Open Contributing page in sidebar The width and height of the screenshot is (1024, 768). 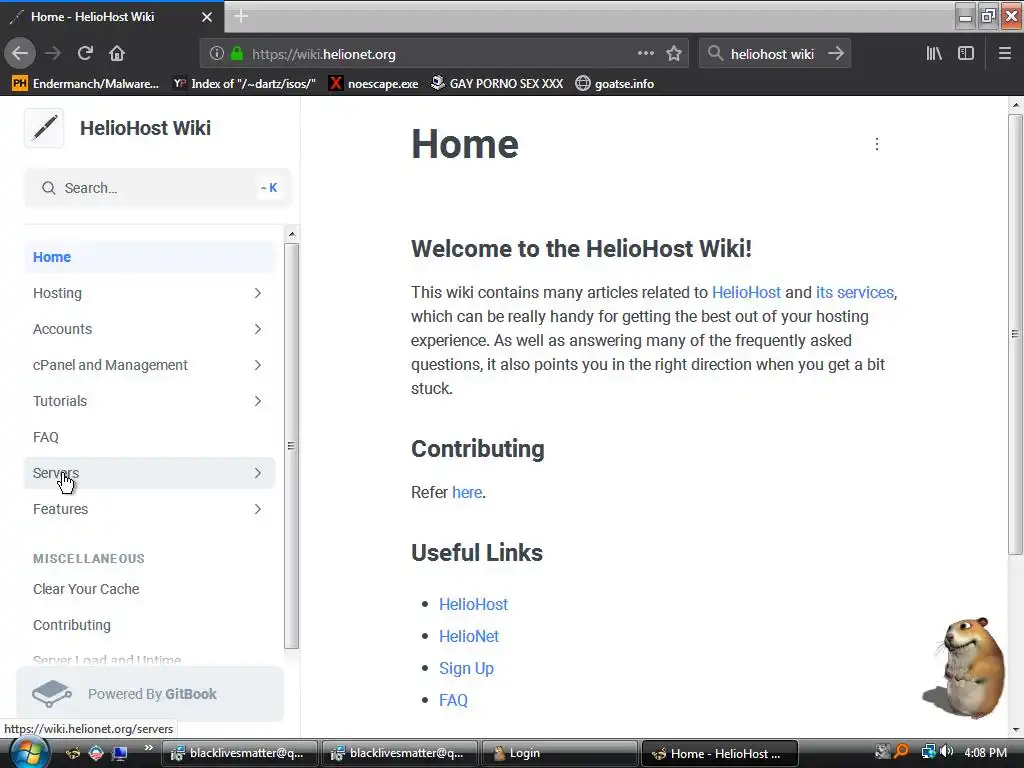click(150, 625)
